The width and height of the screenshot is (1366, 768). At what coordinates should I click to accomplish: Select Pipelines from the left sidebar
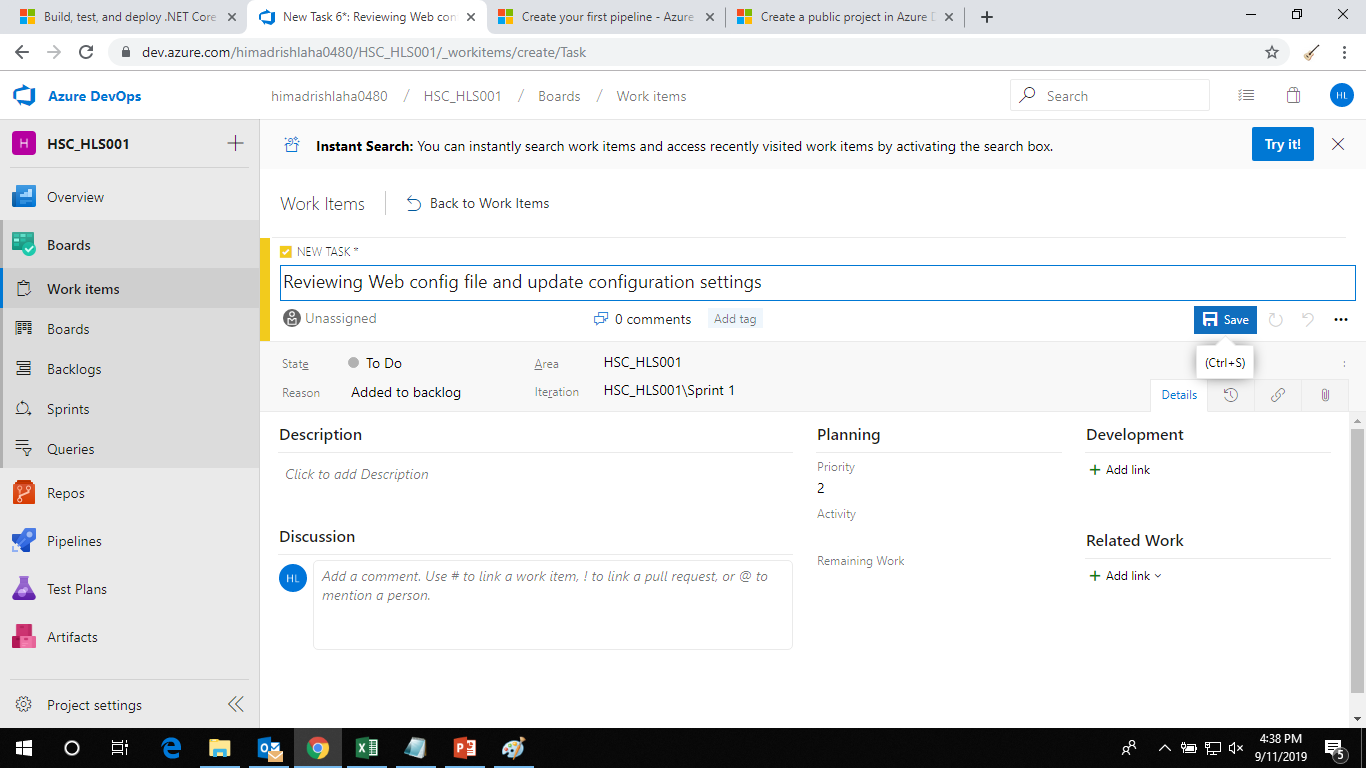click(80, 540)
